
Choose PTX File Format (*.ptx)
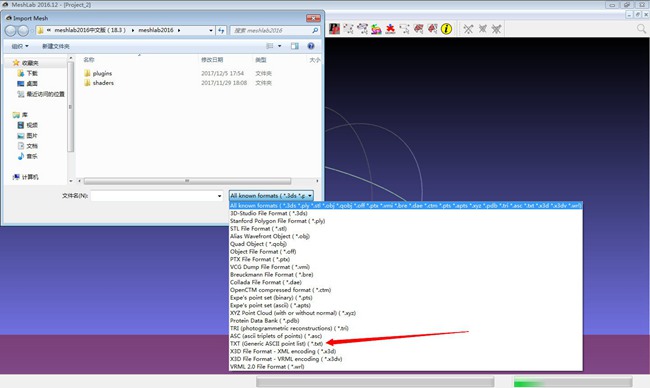coord(406,259)
